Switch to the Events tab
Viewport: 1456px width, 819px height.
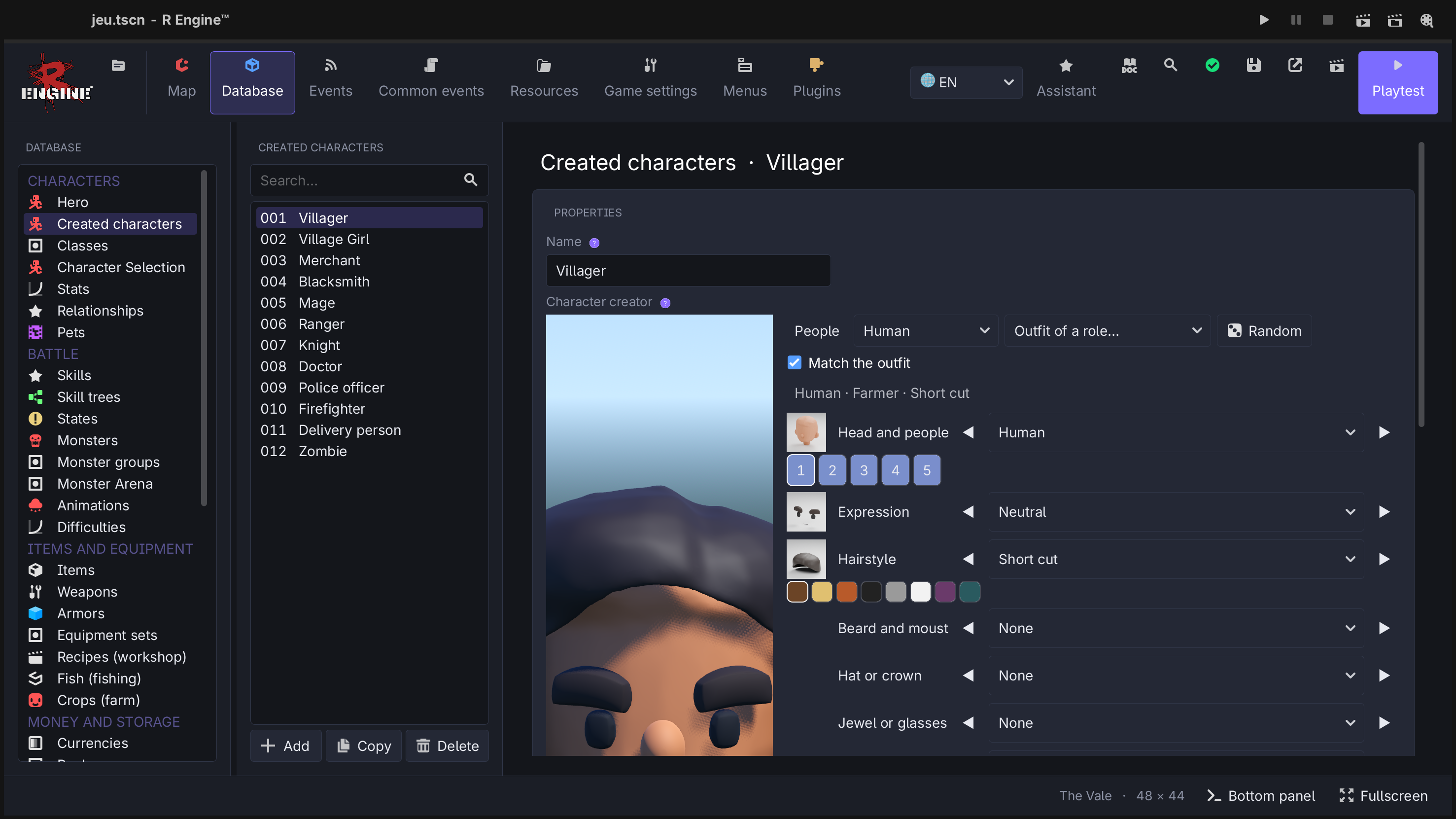pos(331,82)
